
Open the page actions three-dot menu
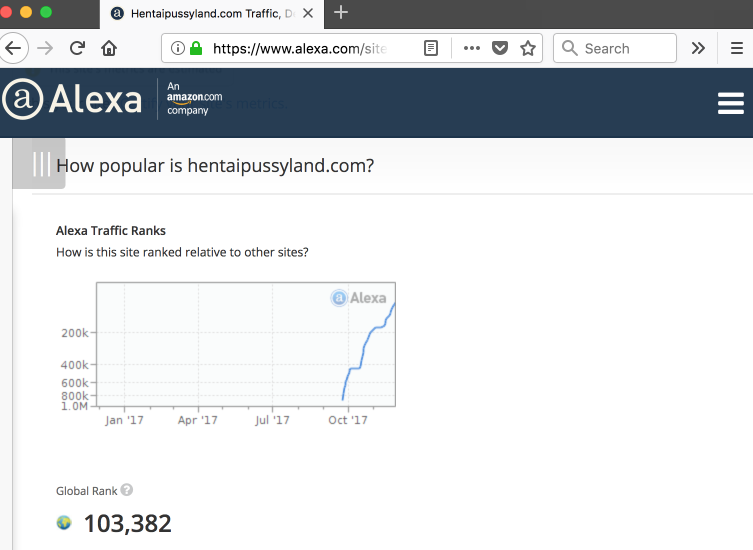pyautogui.click(x=471, y=48)
